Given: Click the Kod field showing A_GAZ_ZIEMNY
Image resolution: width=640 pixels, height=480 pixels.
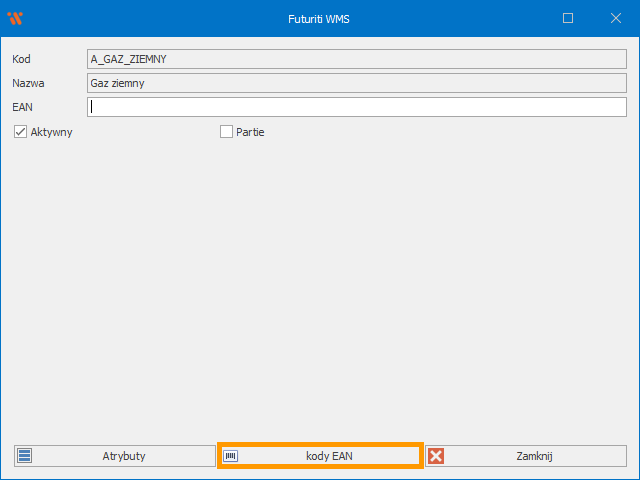Looking at the screenshot, I should (x=356, y=59).
